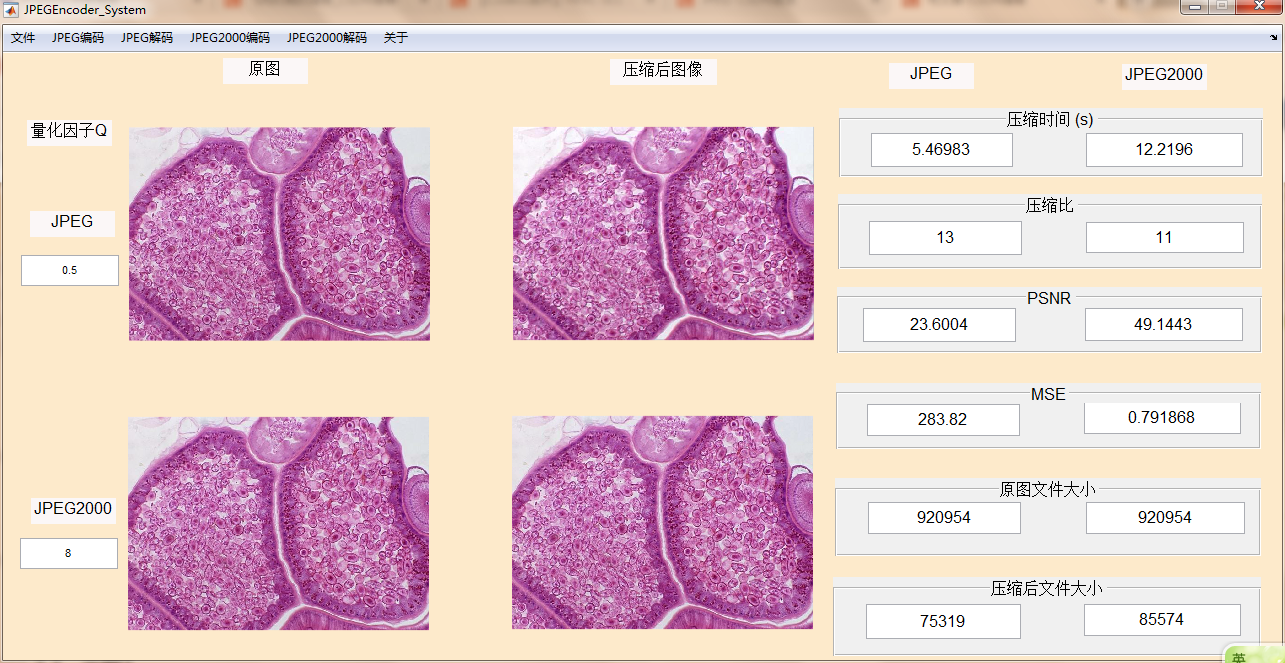Click JPEG compression ratio value 13

click(x=945, y=238)
